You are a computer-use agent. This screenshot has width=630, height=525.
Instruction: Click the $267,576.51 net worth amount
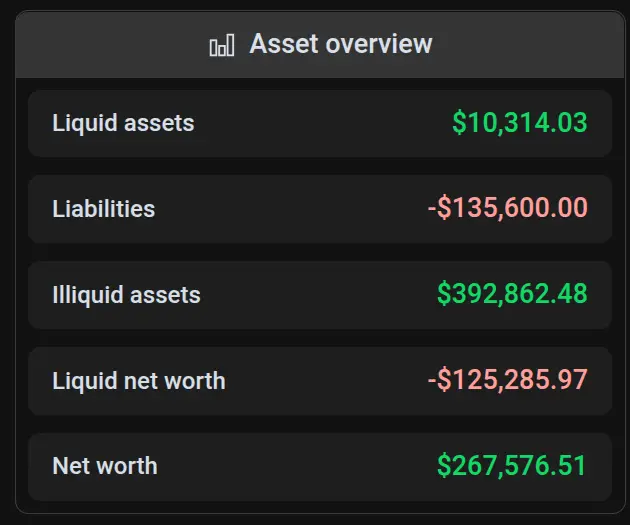512,465
